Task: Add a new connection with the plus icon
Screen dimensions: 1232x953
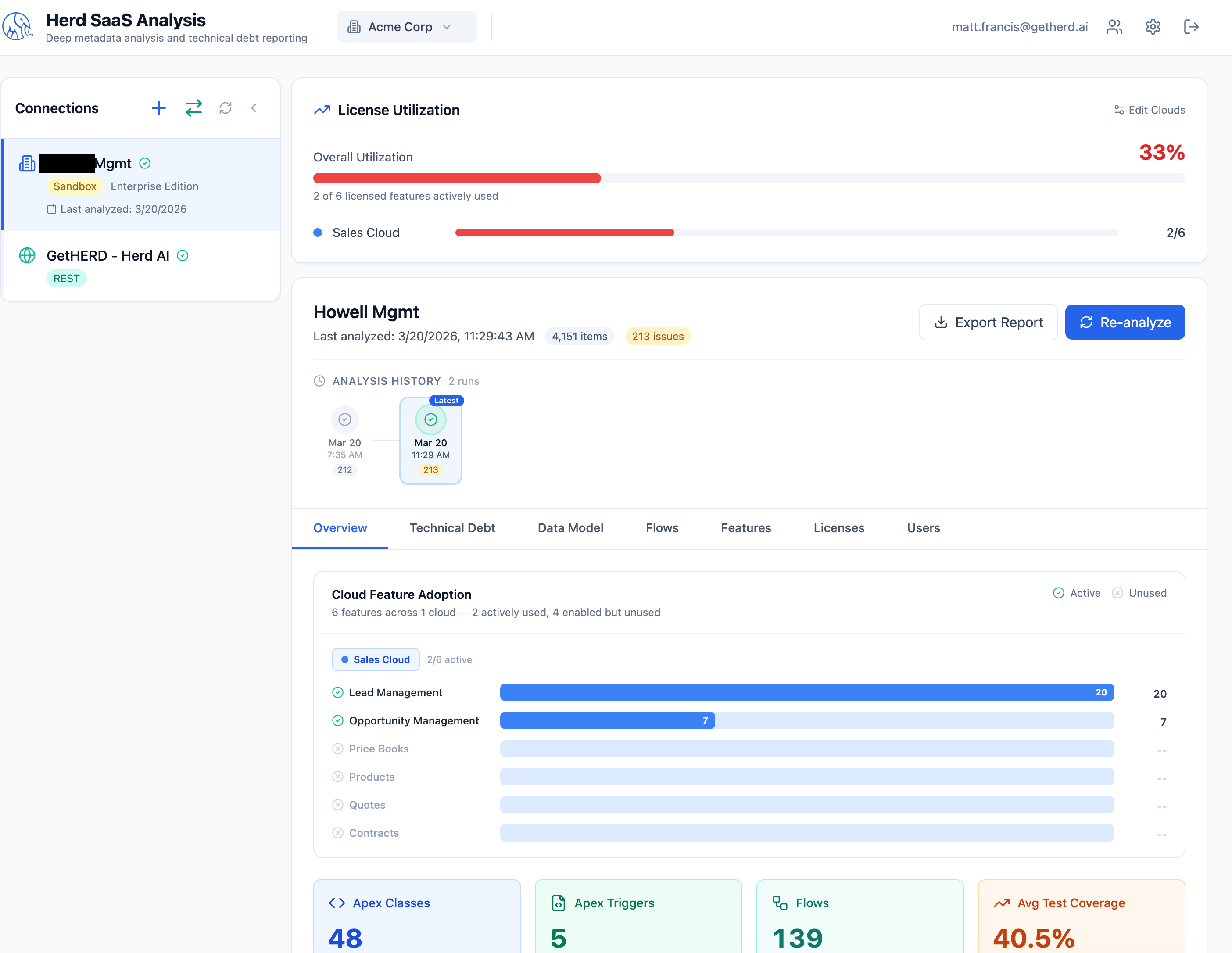Action: (x=158, y=108)
